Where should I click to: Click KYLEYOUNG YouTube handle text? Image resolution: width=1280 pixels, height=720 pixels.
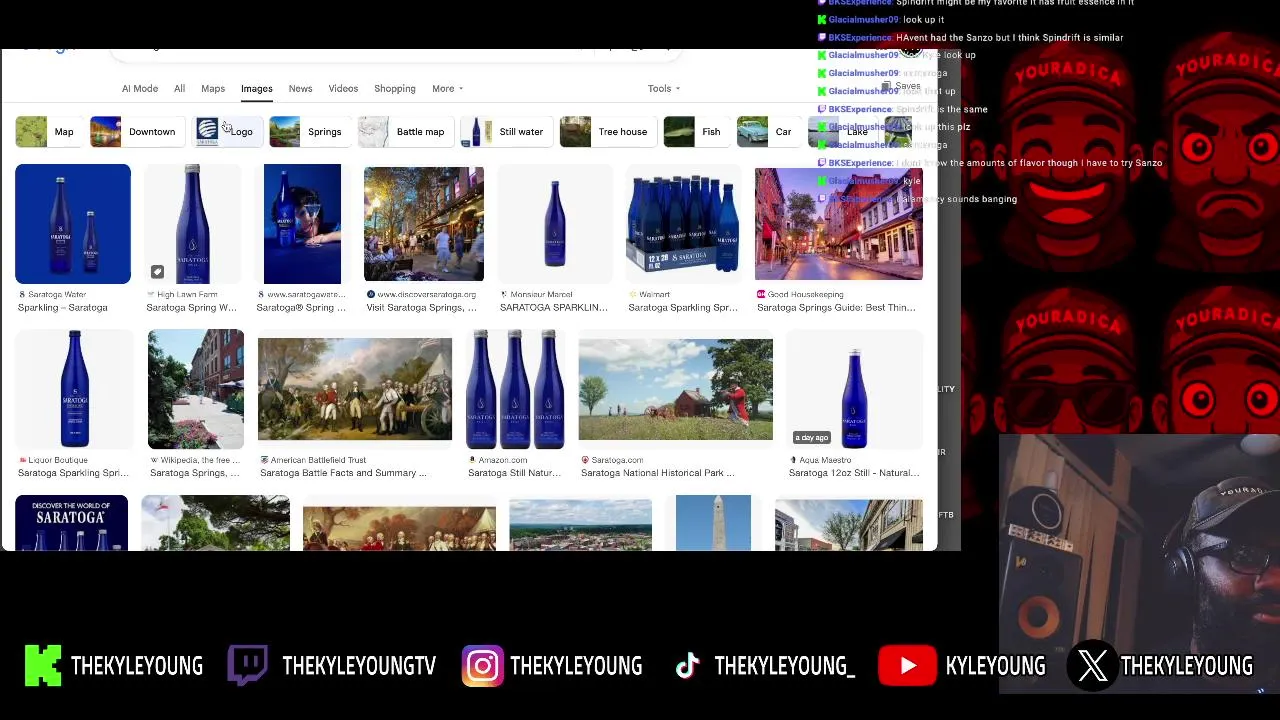(x=995, y=666)
